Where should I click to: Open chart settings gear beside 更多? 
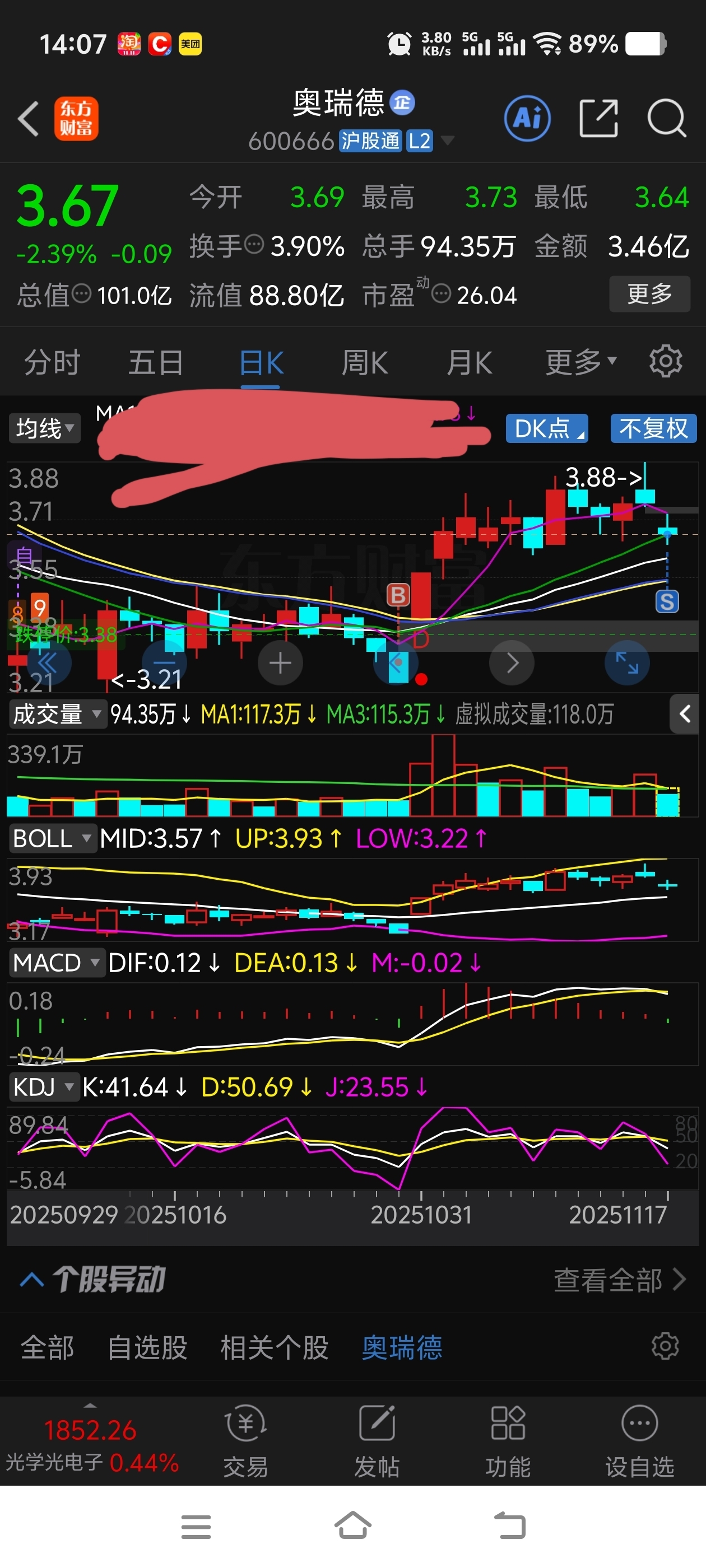[x=665, y=362]
